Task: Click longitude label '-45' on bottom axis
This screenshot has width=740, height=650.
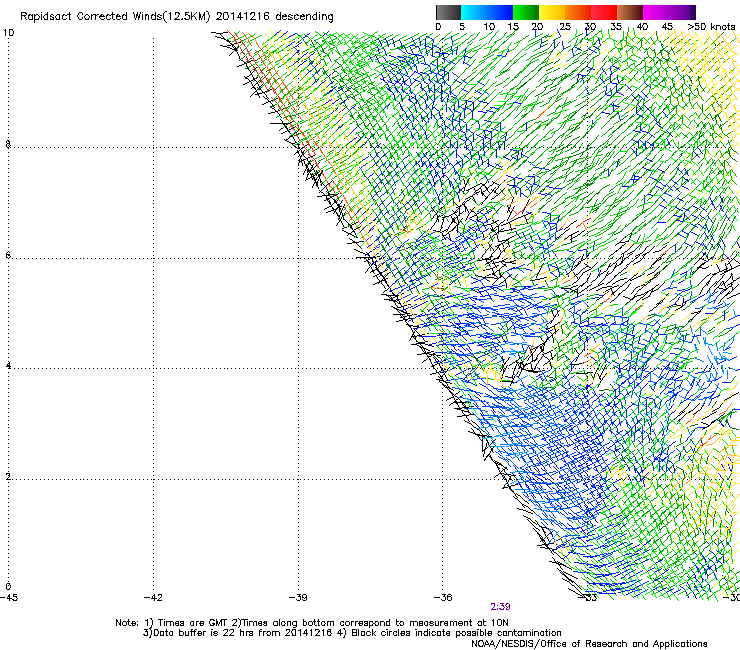Action: [x=9, y=598]
